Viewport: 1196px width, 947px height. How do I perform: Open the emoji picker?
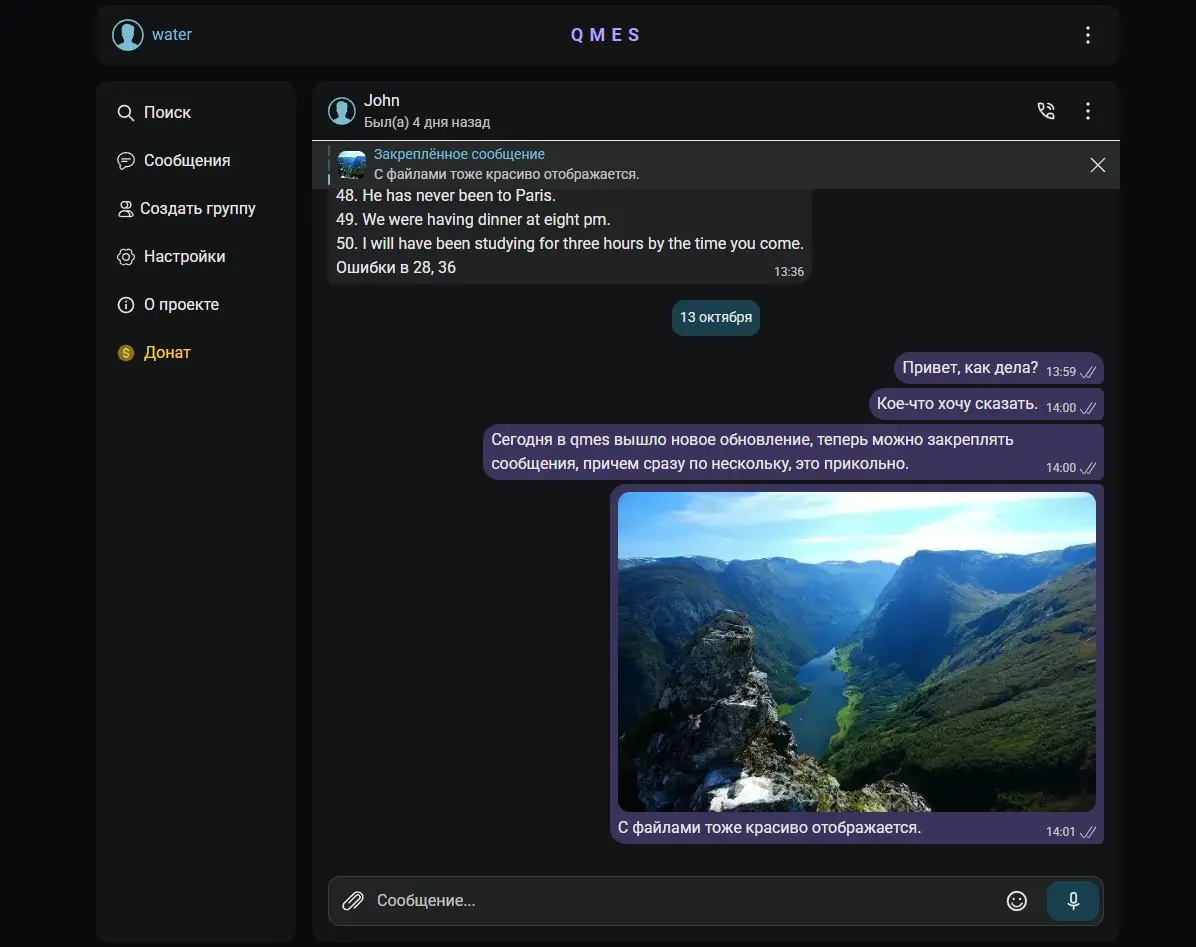[1017, 900]
